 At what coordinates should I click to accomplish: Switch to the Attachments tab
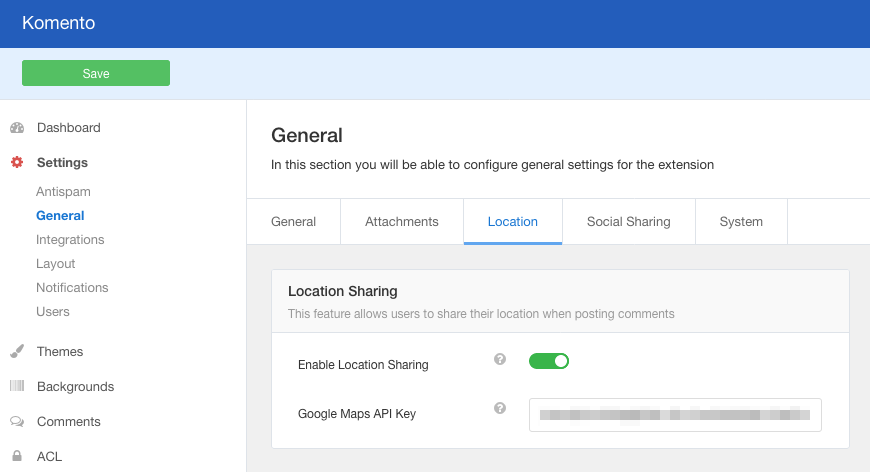[x=402, y=221]
